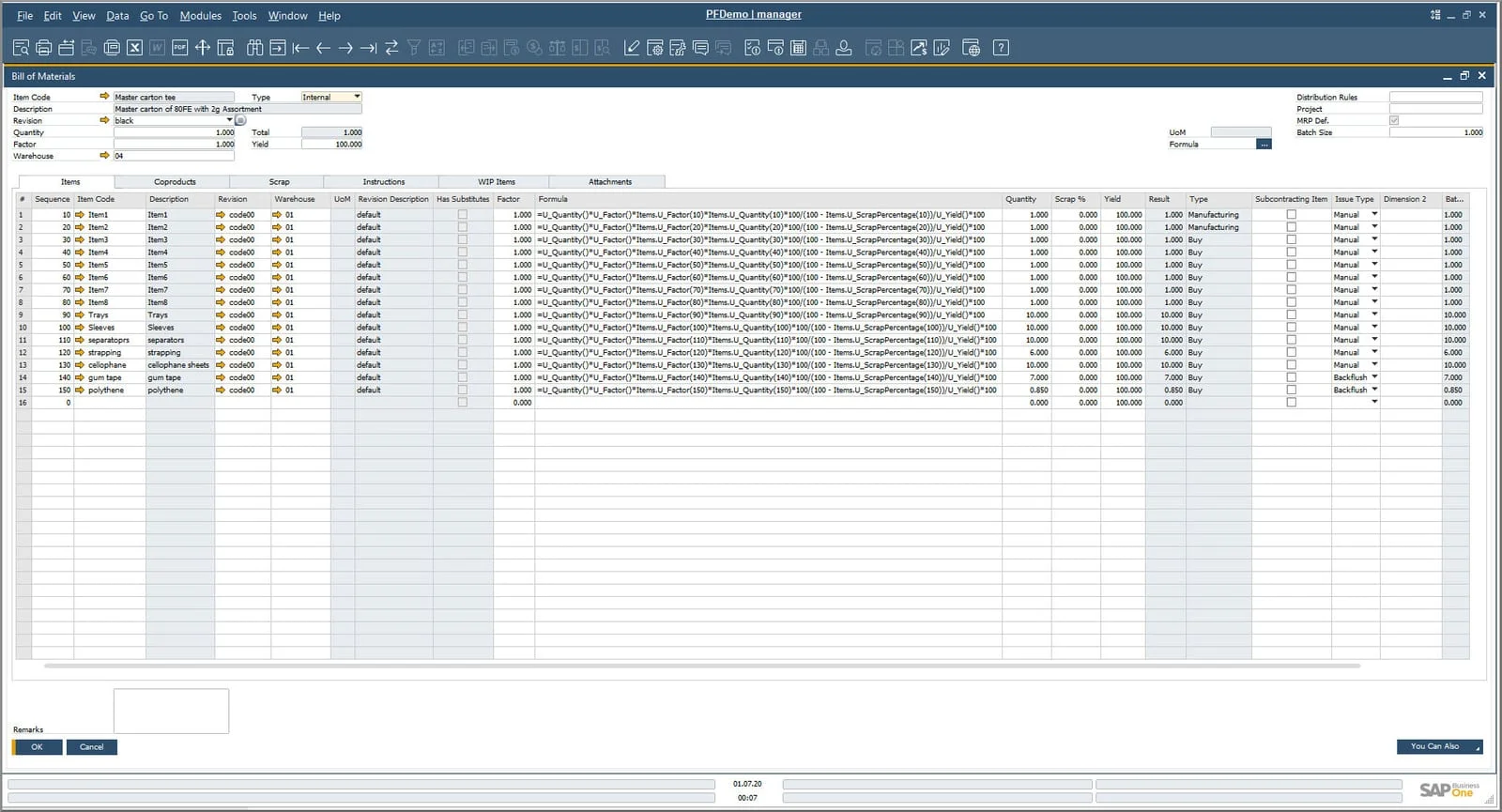Enable Subcontracting Item for gum tape row
Viewport: 1502px width, 812px height.
click(x=1291, y=377)
